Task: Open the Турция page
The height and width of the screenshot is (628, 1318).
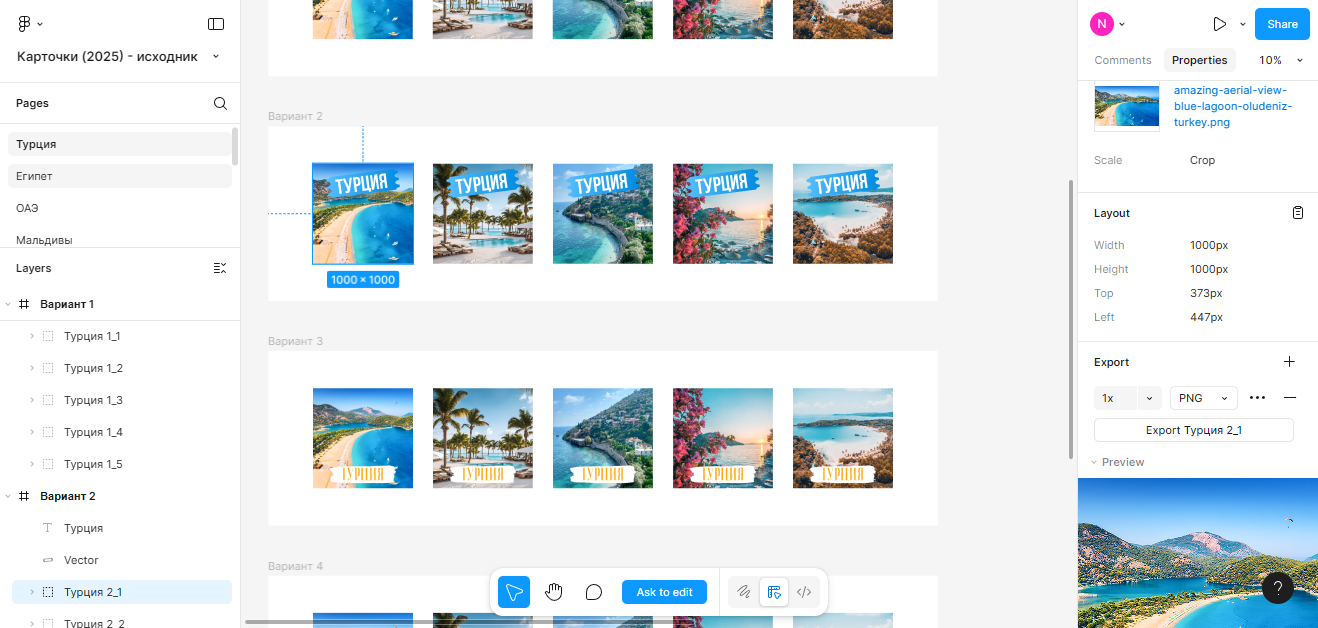Action: 120,144
